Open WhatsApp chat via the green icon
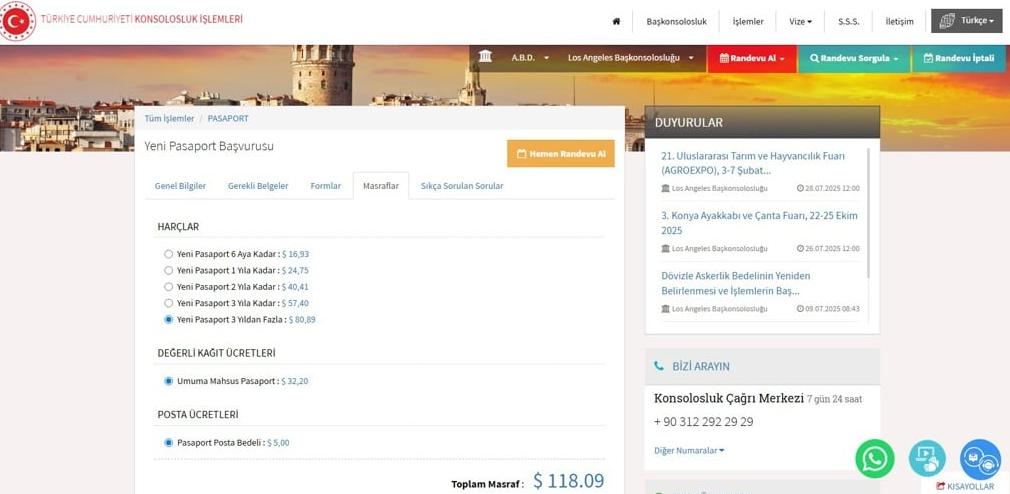Screen dimensions: 1010x494 pos(874,458)
